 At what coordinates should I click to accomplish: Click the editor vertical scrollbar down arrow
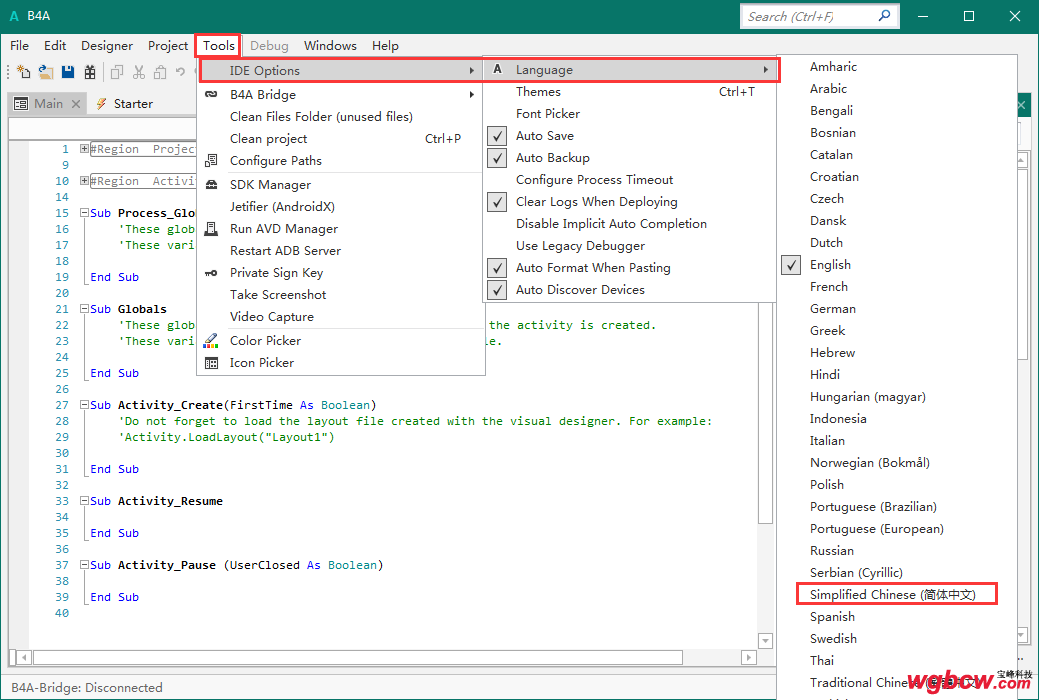(765, 641)
